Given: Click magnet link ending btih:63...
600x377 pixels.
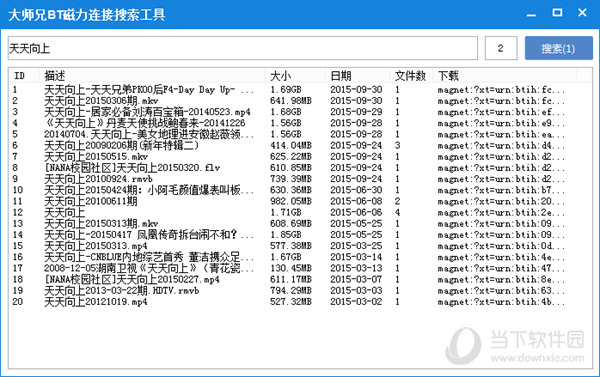Looking at the screenshot, I should [x=501, y=291].
